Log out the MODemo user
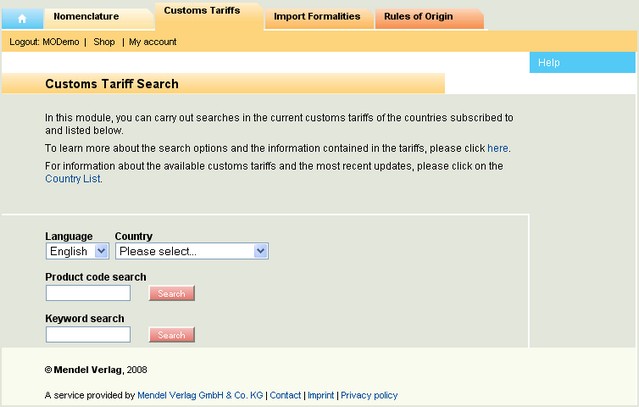Screen dimensions: 639x407 tap(44, 42)
